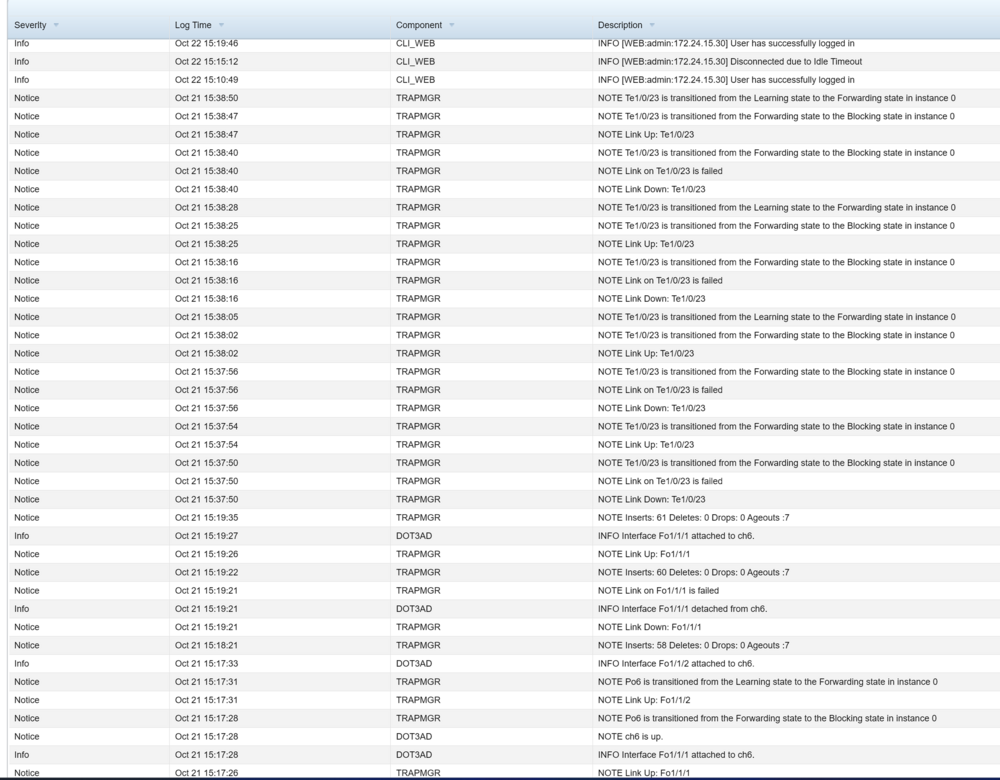Select 'Interface Fo1/1/1 detached from ch6' description
Viewport: 1000px width, 780px height.
click(x=682, y=609)
